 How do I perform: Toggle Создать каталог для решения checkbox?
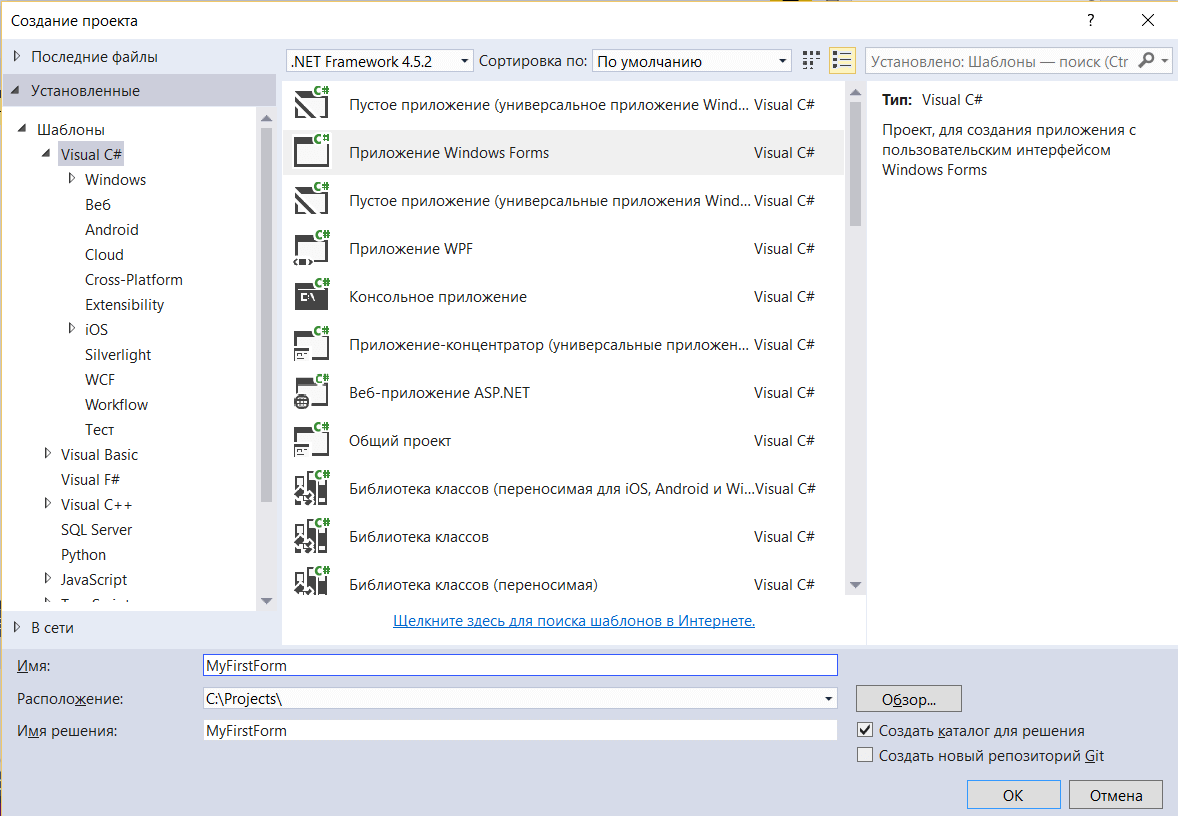coord(865,730)
